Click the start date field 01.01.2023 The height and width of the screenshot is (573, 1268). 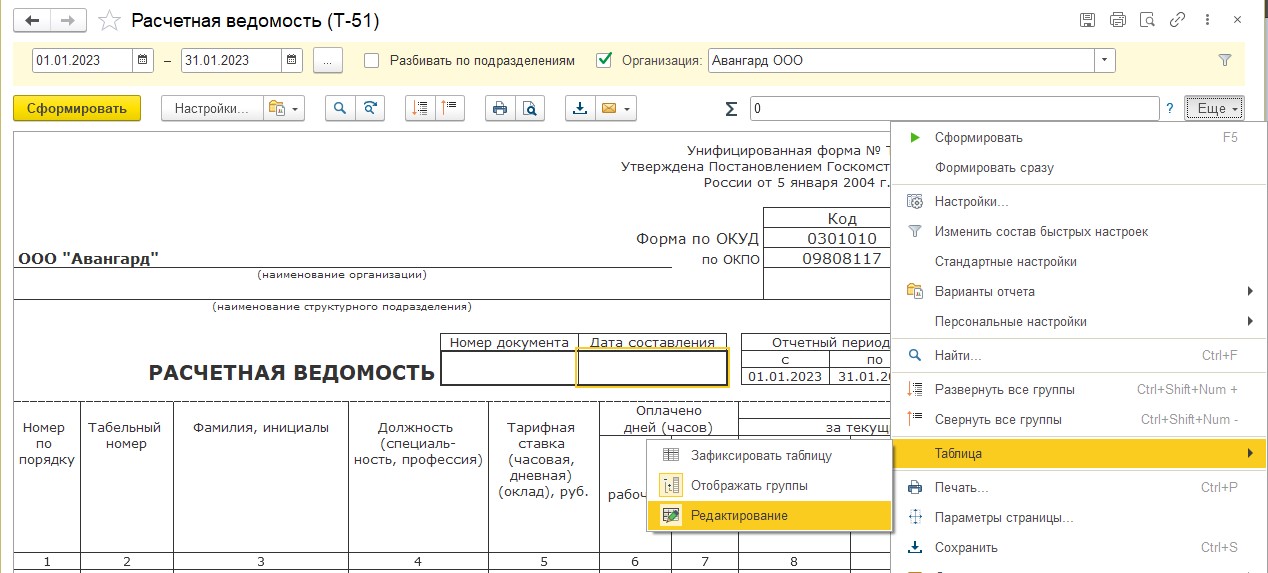[83, 60]
